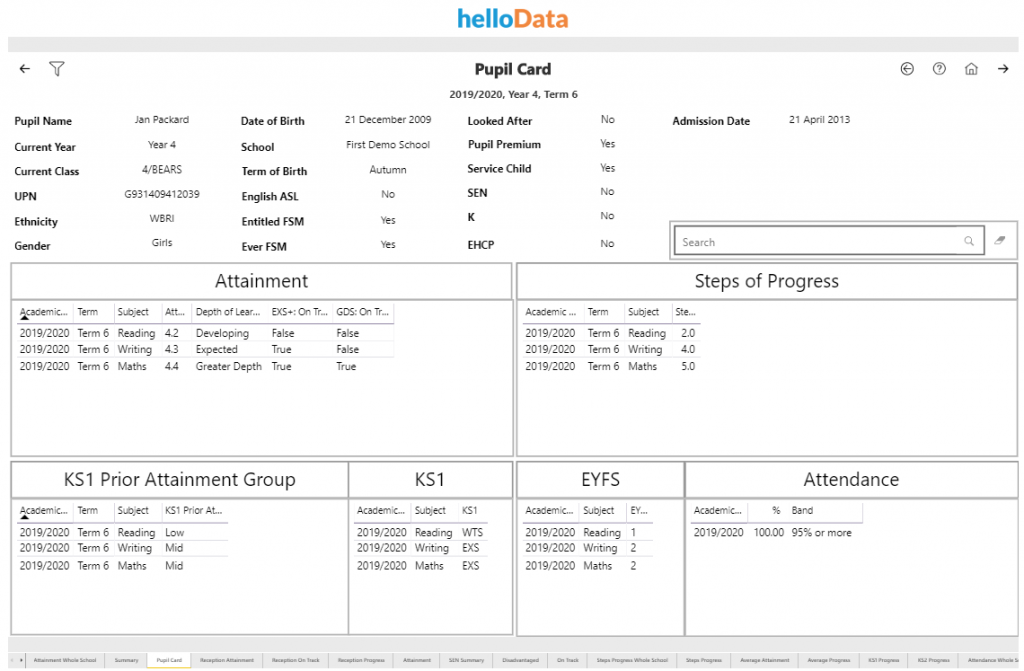Switch to the Summary tab
This screenshot has height=671, width=1024.
pos(126,660)
